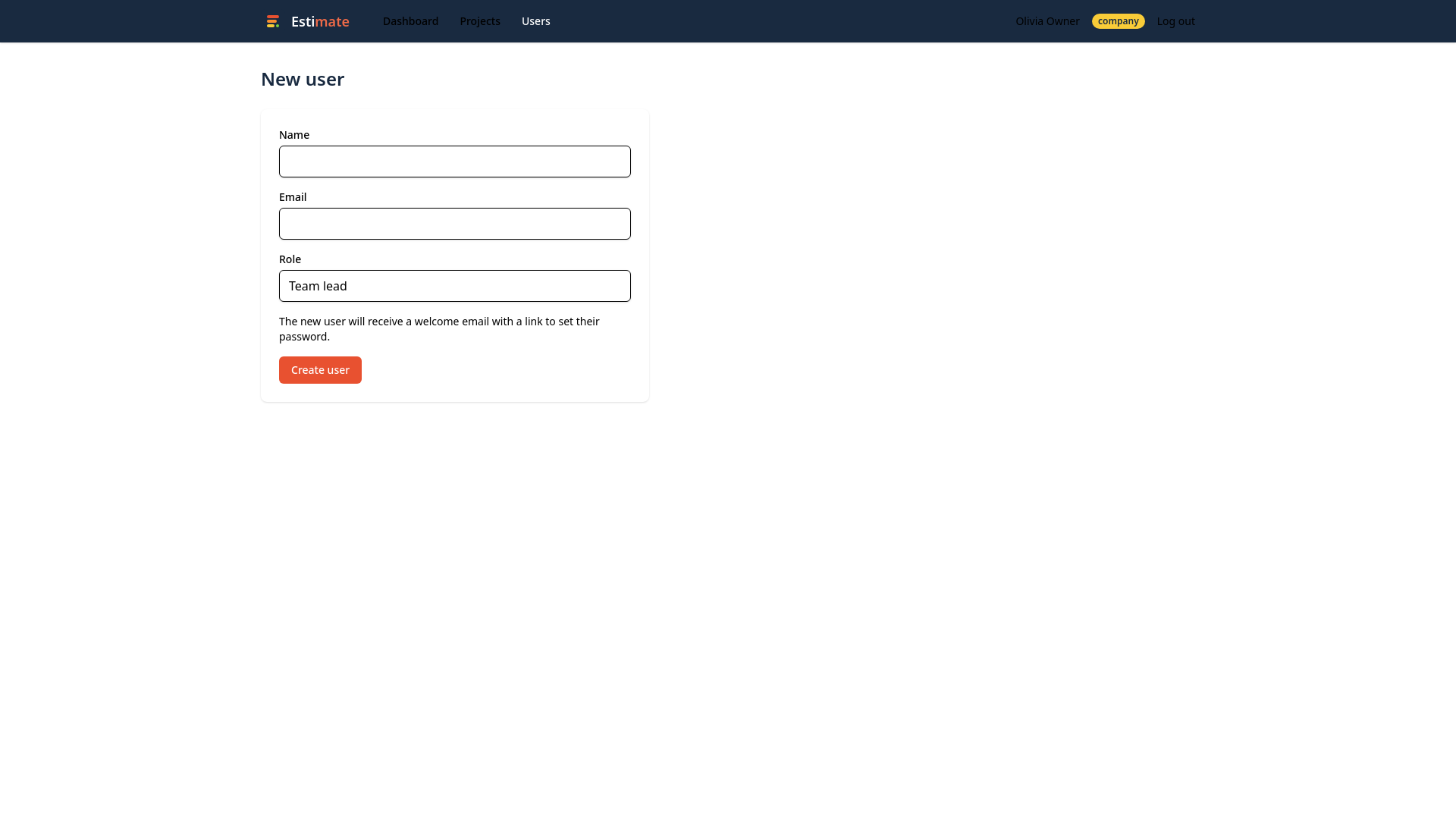The height and width of the screenshot is (819, 1456).
Task: Click the Email field label
Action: (293, 197)
